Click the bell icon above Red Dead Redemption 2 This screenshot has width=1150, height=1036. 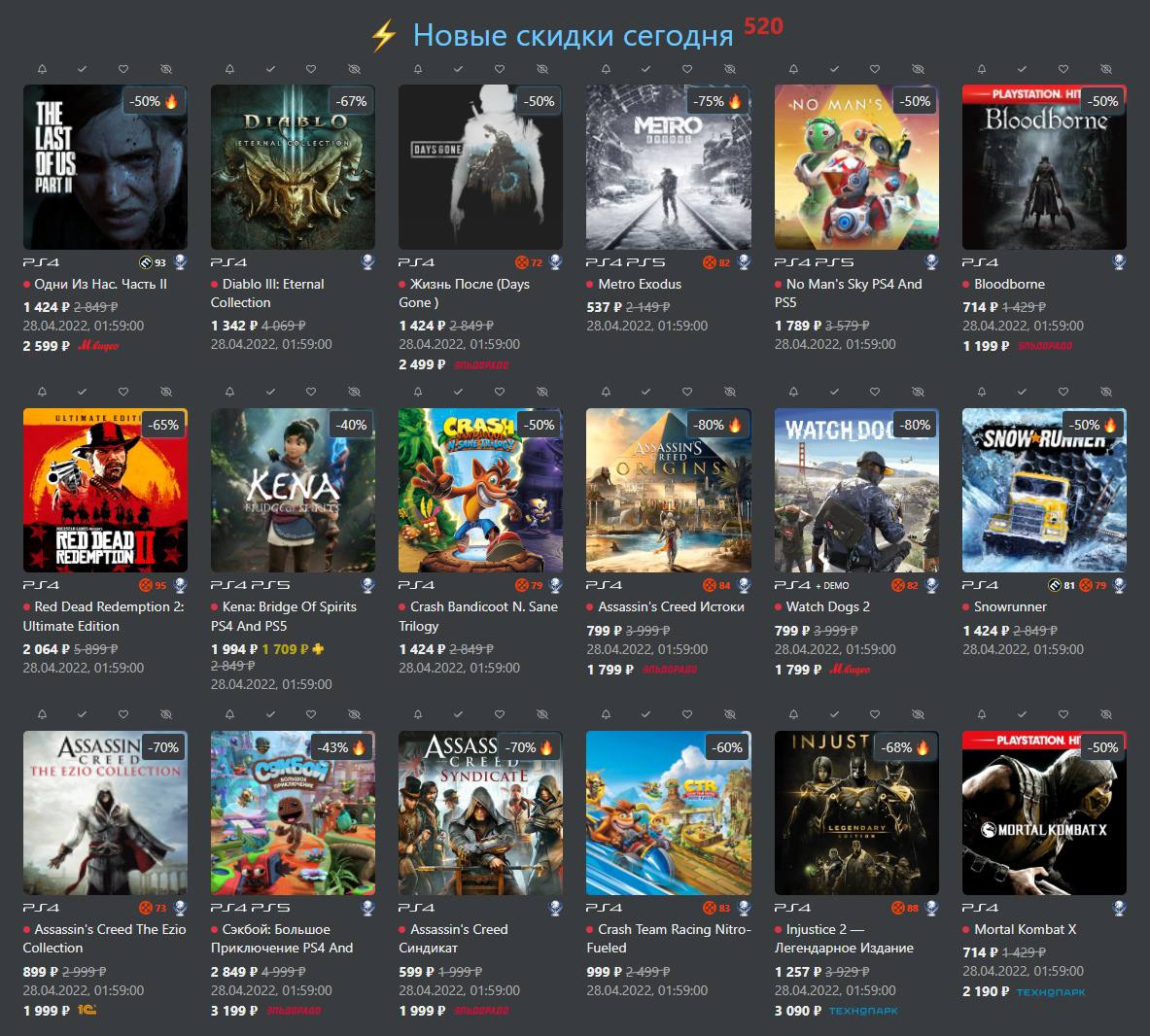(42, 392)
